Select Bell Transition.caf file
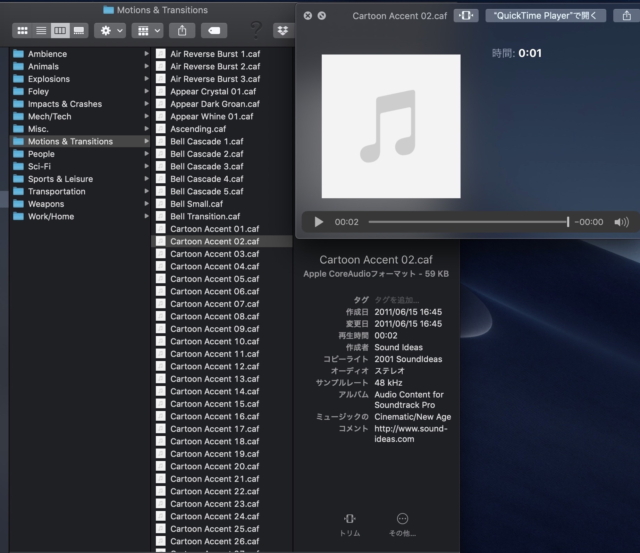The height and width of the screenshot is (553, 640). (x=205, y=216)
